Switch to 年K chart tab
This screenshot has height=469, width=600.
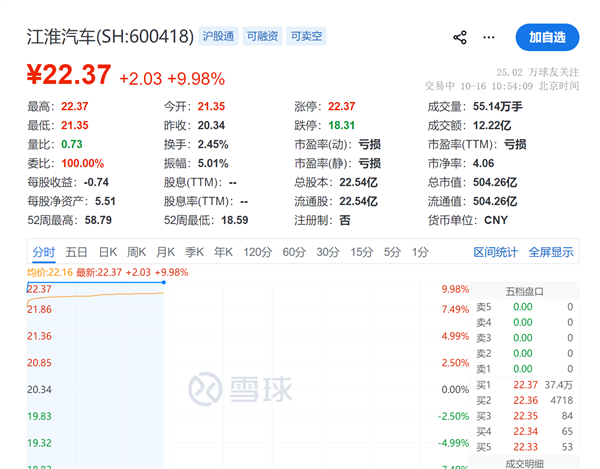click(x=223, y=252)
